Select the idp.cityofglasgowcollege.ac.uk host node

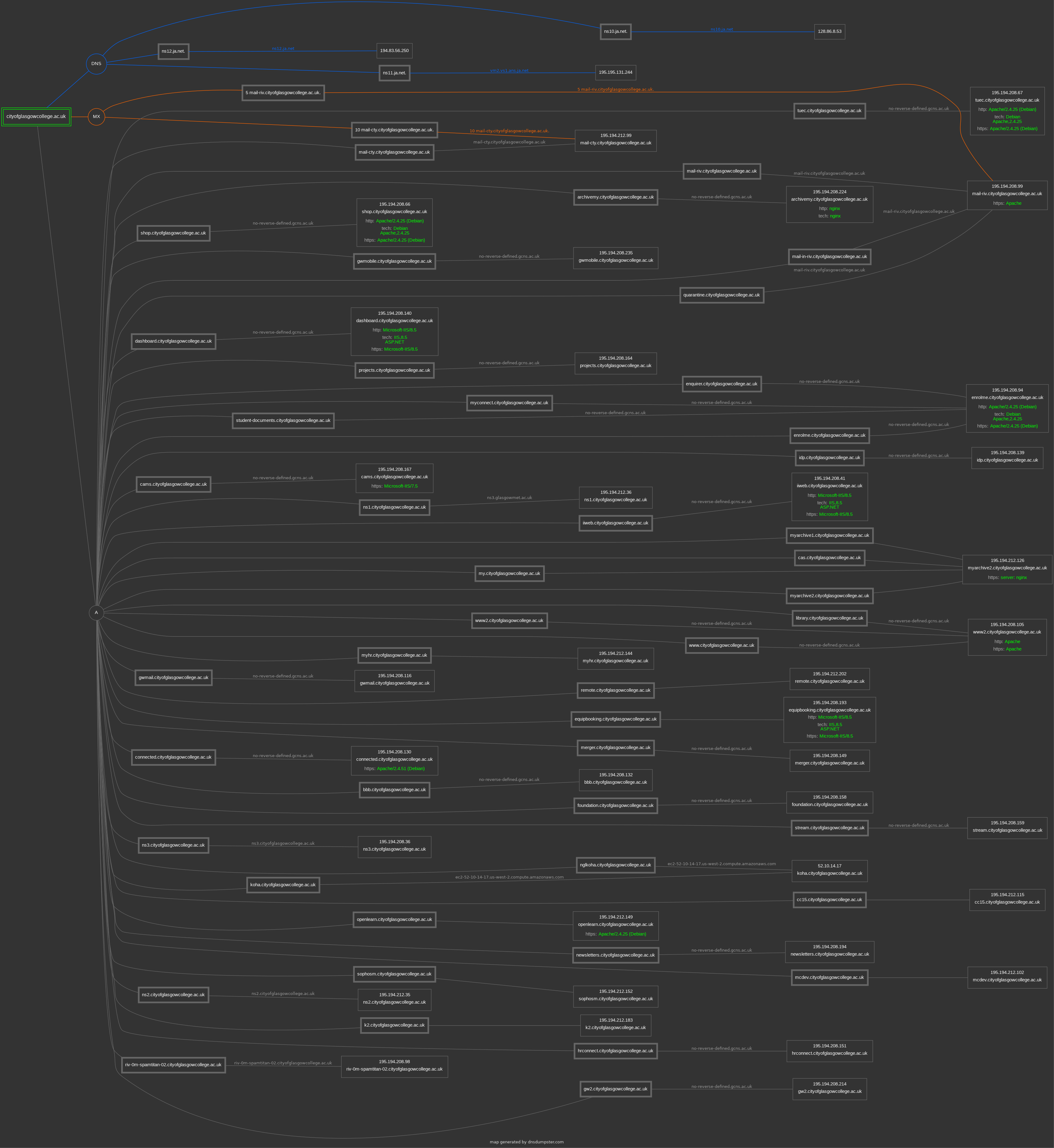tap(829, 458)
